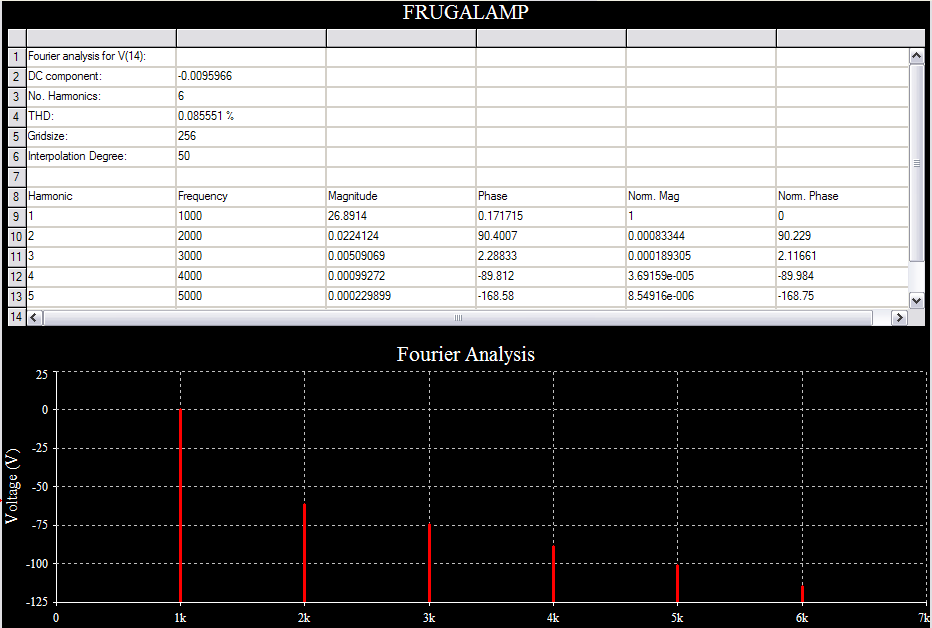This screenshot has width=932, height=628.
Task: Select the cell 'Fourier analysis for V(14):'
Action: click(101, 57)
